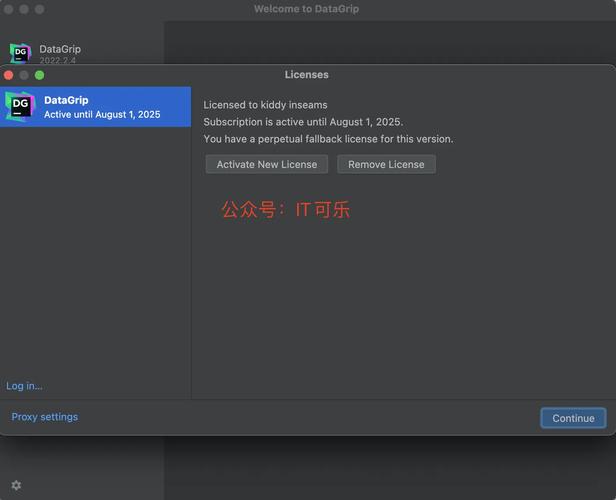Image resolution: width=616 pixels, height=500 pixels.
Task: Select the DataGrip license entry in the list
Action: tap(95, 107)
